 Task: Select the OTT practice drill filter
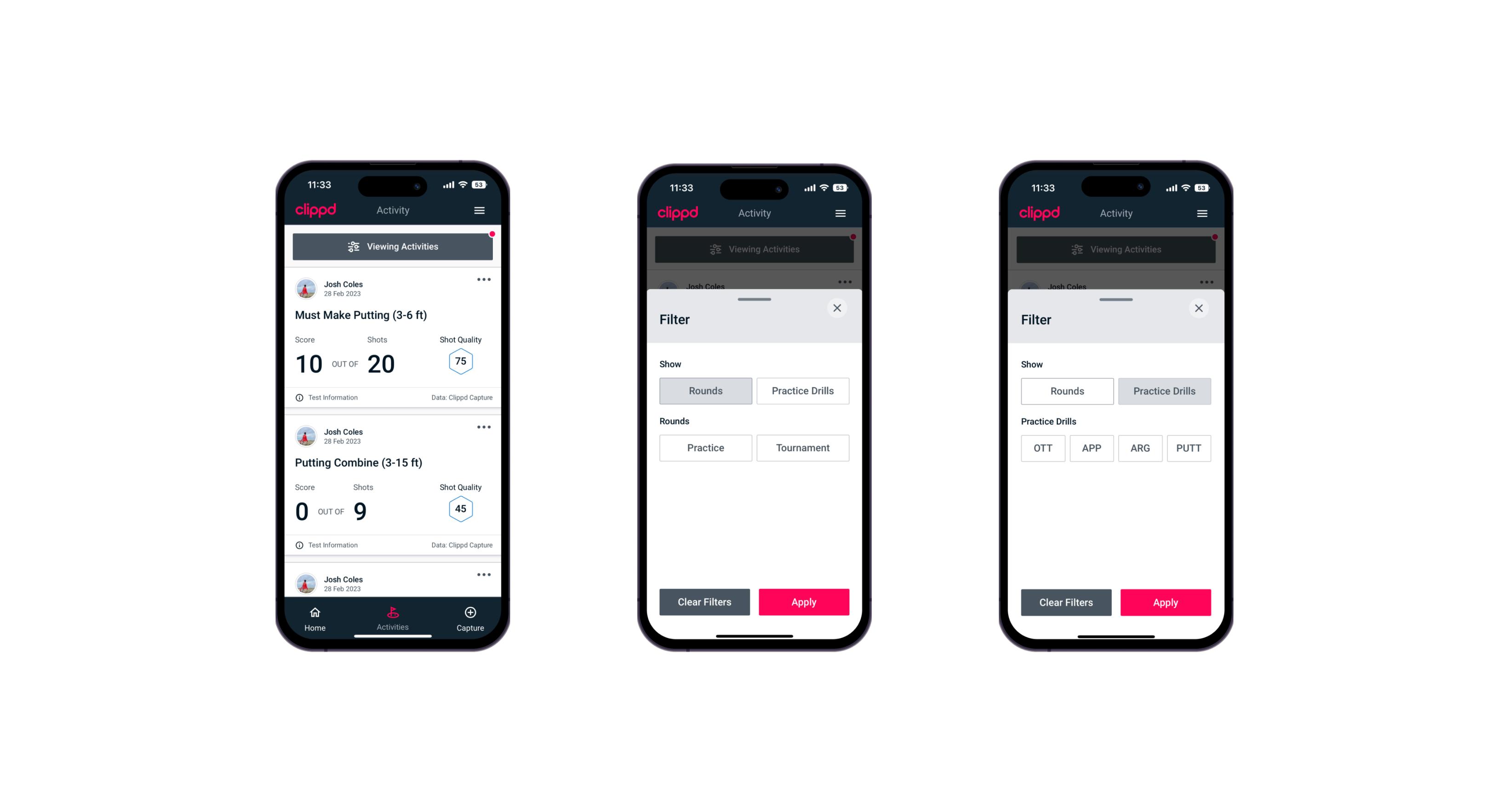(x=1044, y=448)
